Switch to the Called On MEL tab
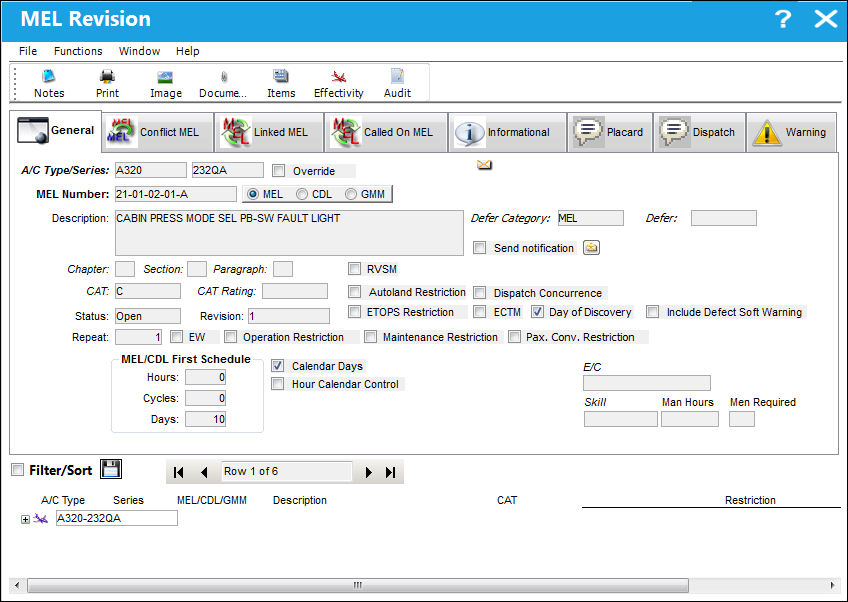This screenshot has height=602, width=848. pos(386,132)
